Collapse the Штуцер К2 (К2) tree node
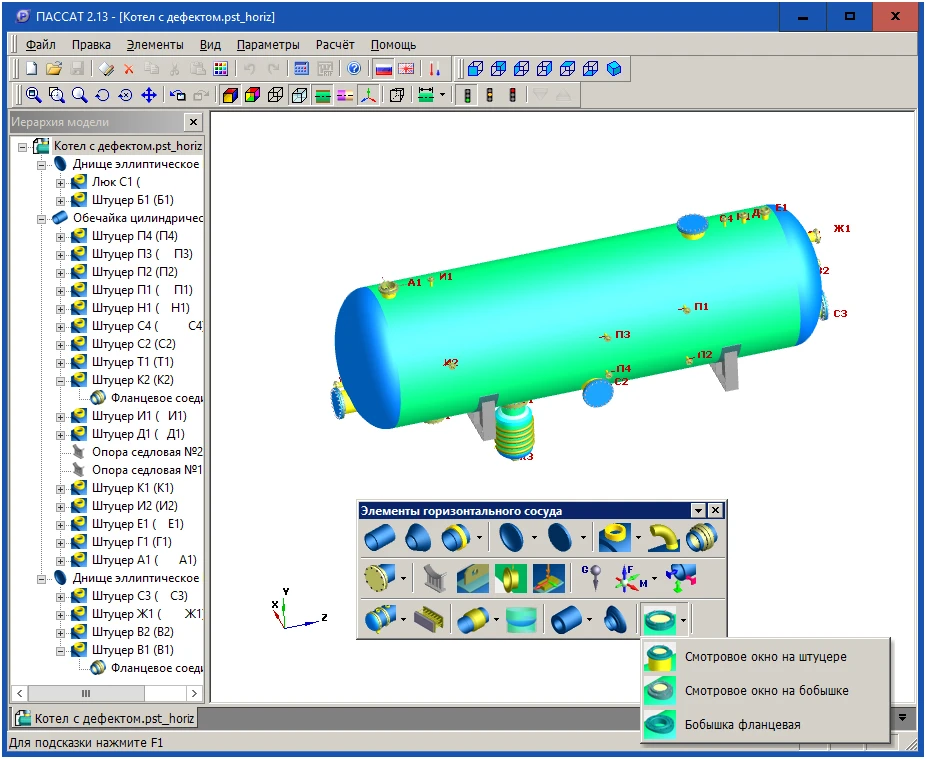 [61, 380]
